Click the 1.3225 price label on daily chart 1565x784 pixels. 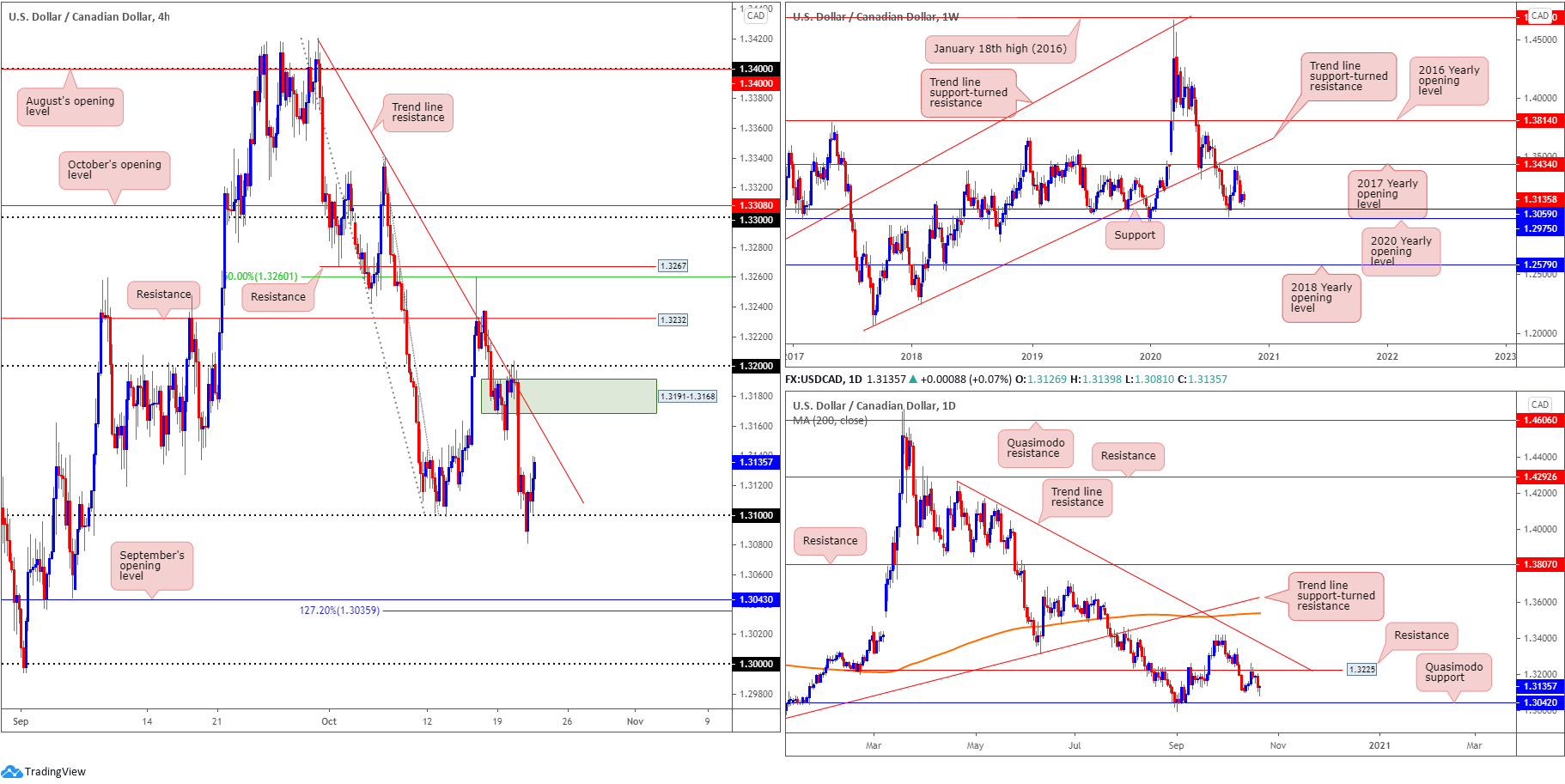tap(1361, 669)
